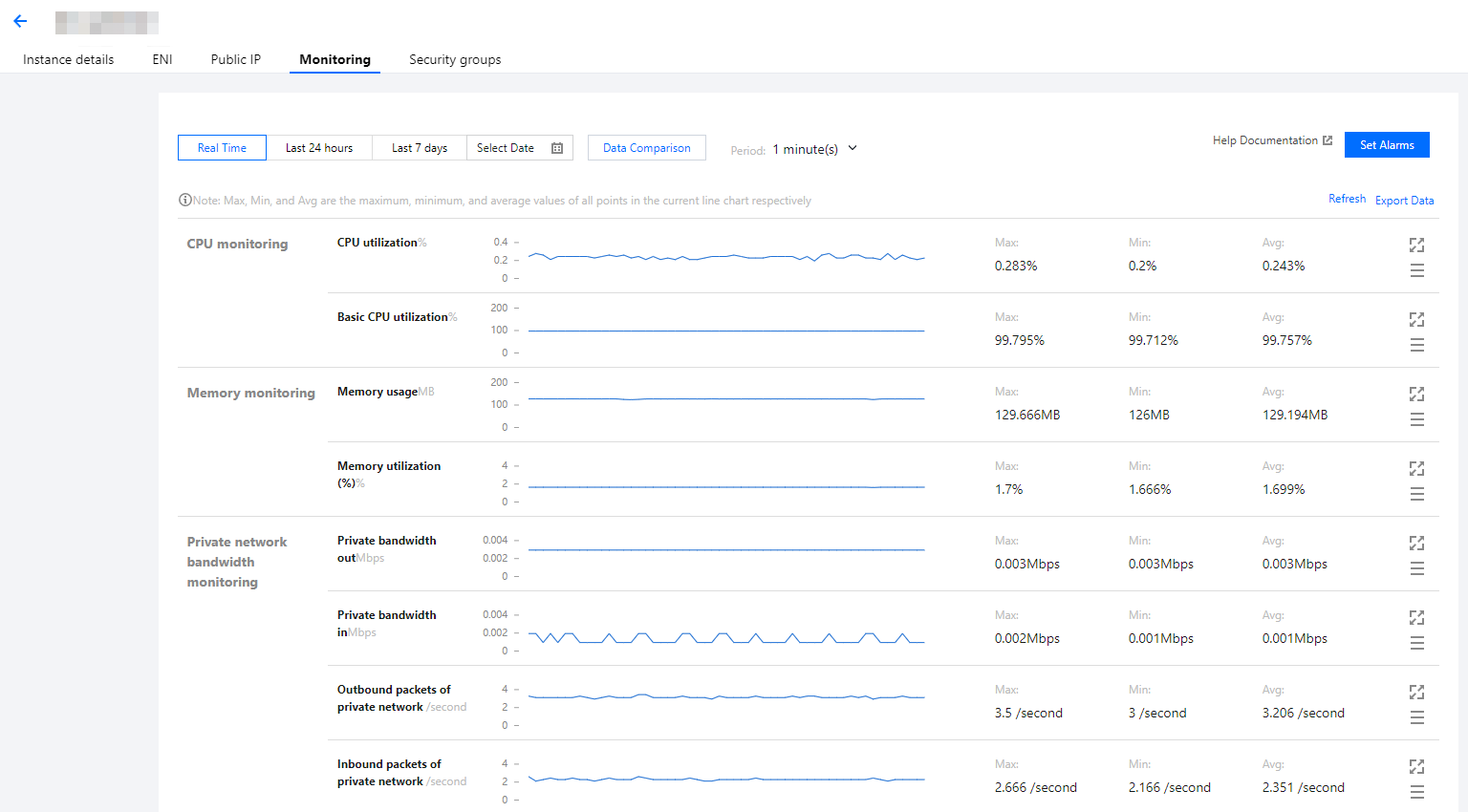1468x812 pixels.
Task: Open the Period 1 minute(s) dropdown
Action: tap(814, 149)
